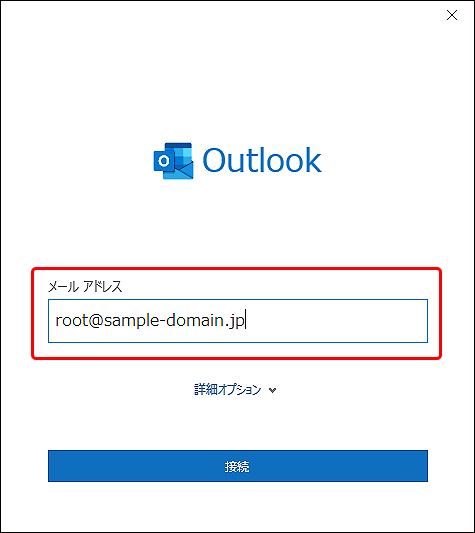This screenshot has width=475, height=533.
Task: Click the letter 'O' of Outlook wordmark
Action: (214, 160)
